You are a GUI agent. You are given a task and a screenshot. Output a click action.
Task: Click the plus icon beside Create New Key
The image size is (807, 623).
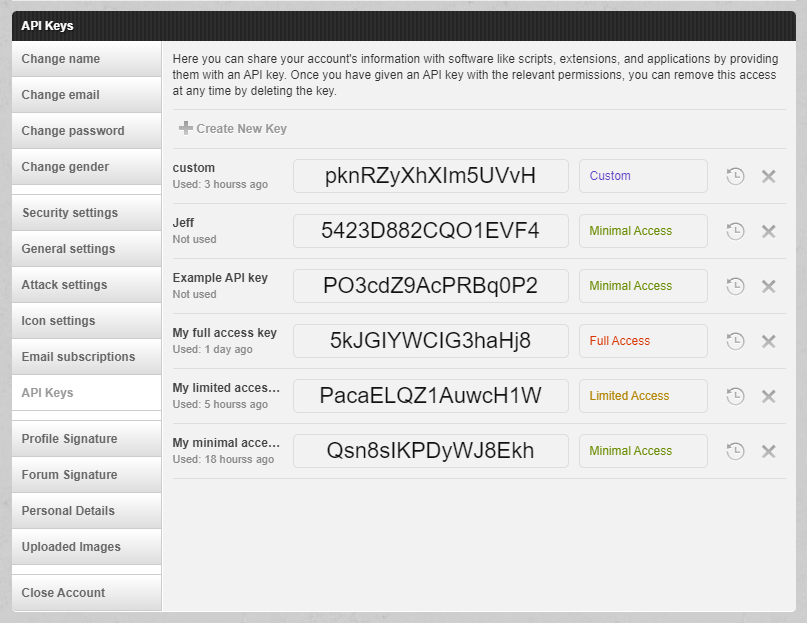(x=186, y=128)
